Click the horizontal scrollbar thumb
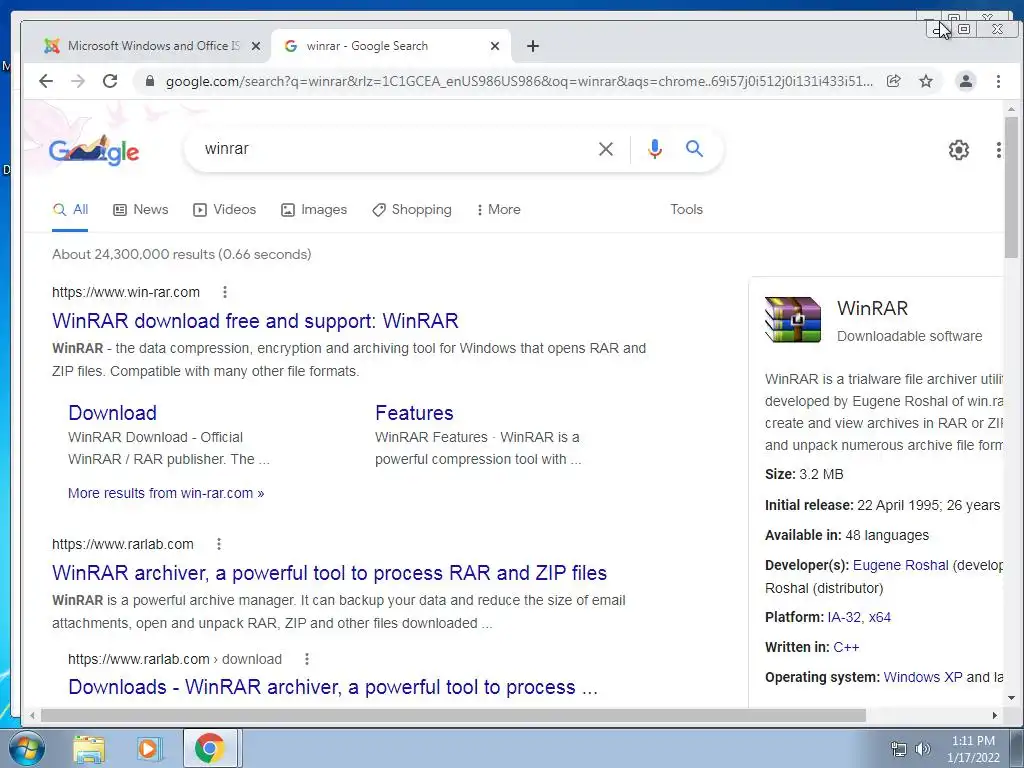 (453, 716)
